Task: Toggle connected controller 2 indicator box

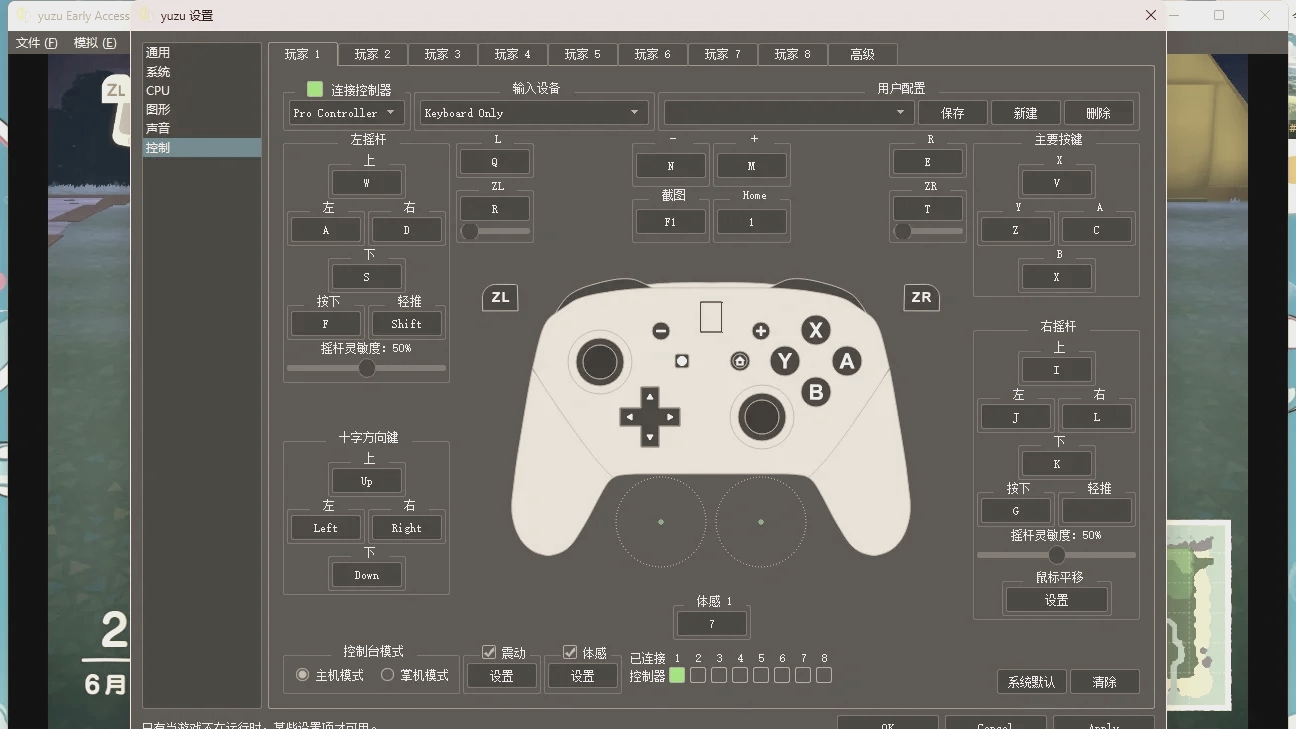Action: click(698, 675)
